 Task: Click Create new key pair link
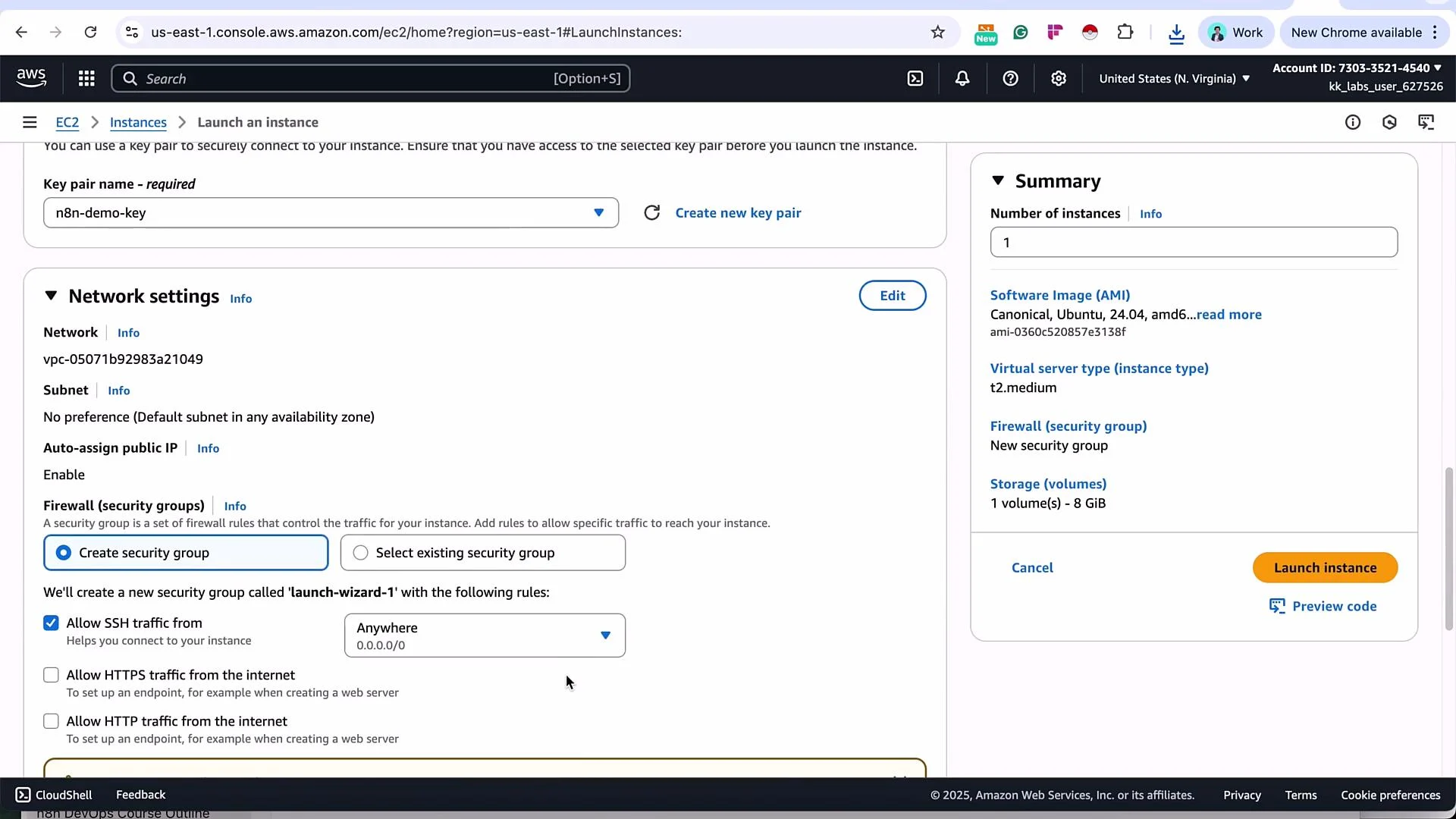click(x=738, y=213)
